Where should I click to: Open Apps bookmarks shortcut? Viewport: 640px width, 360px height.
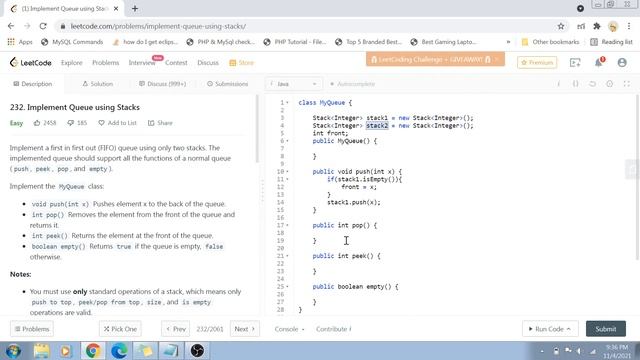(x=20, y=42)
